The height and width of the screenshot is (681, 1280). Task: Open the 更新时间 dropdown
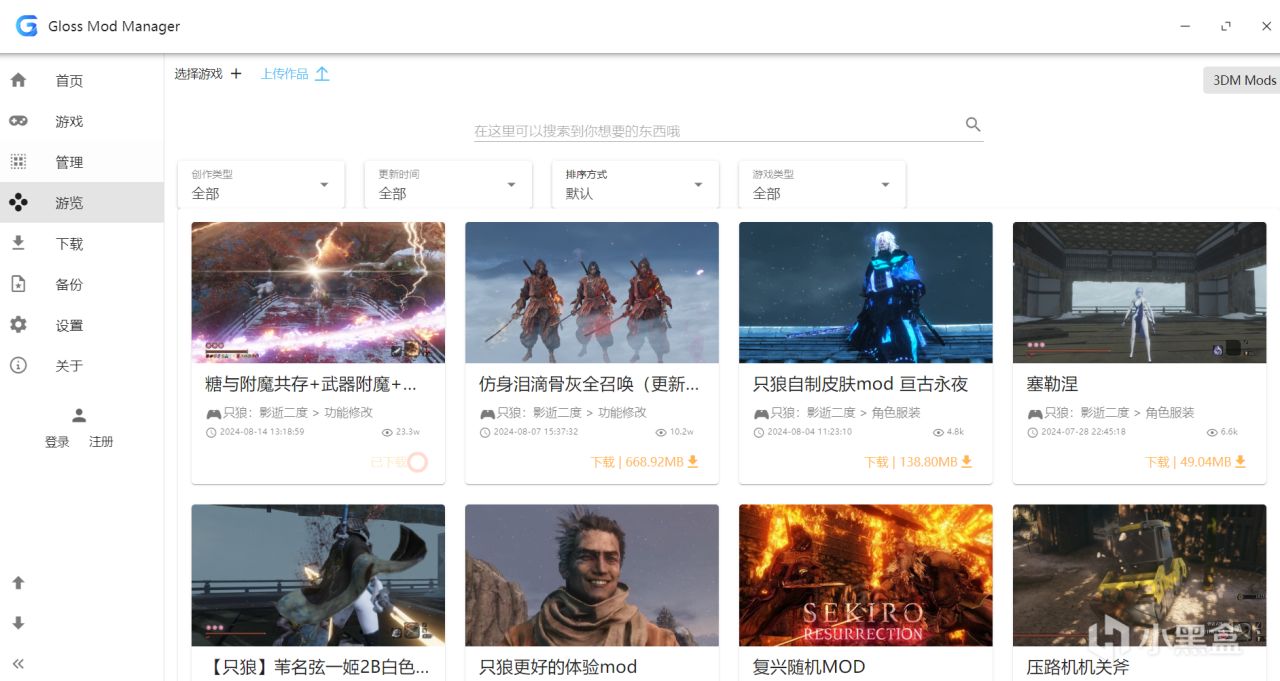click(x=448, y=185)
